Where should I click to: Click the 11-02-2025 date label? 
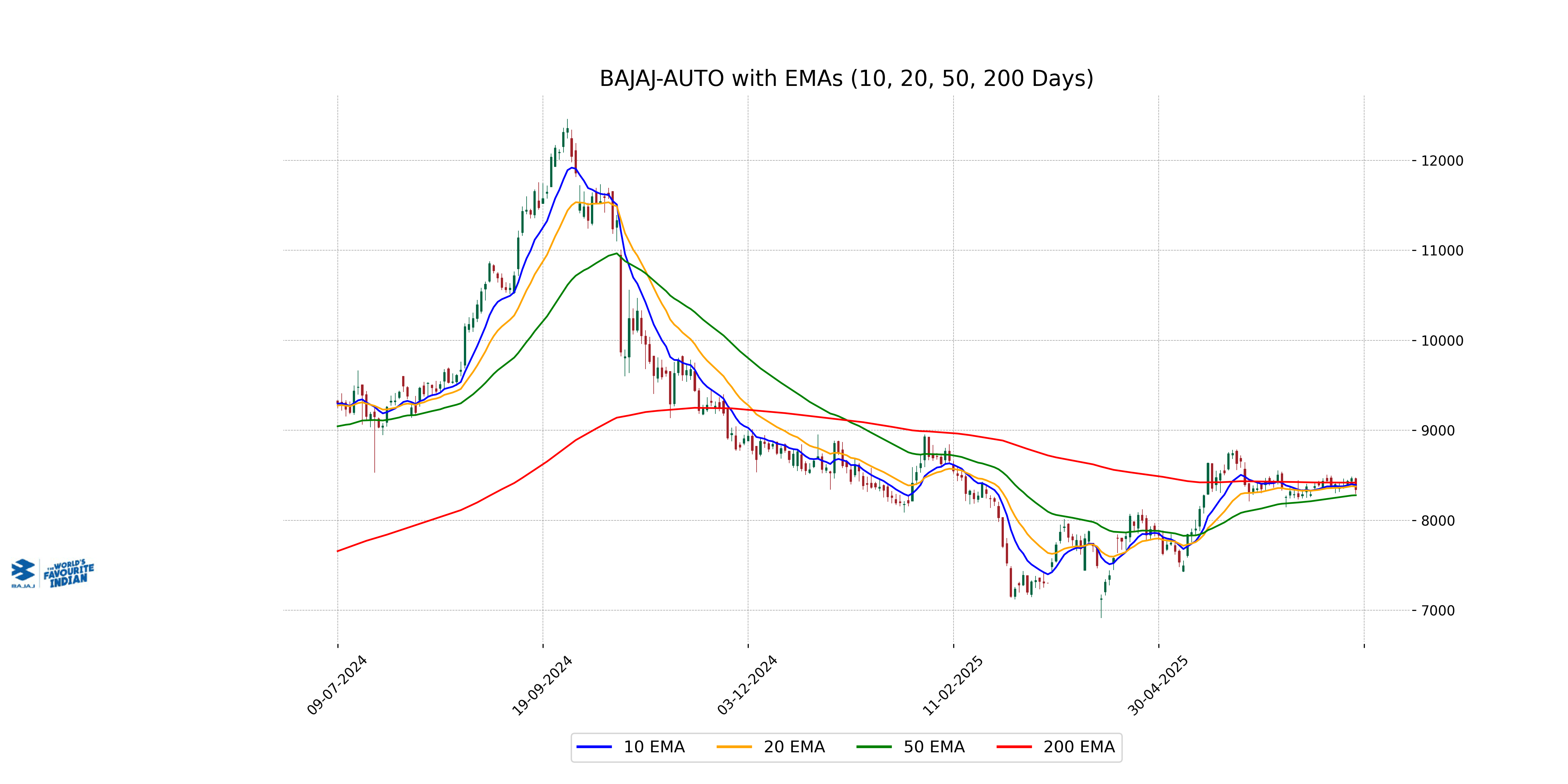coord(953,685)
